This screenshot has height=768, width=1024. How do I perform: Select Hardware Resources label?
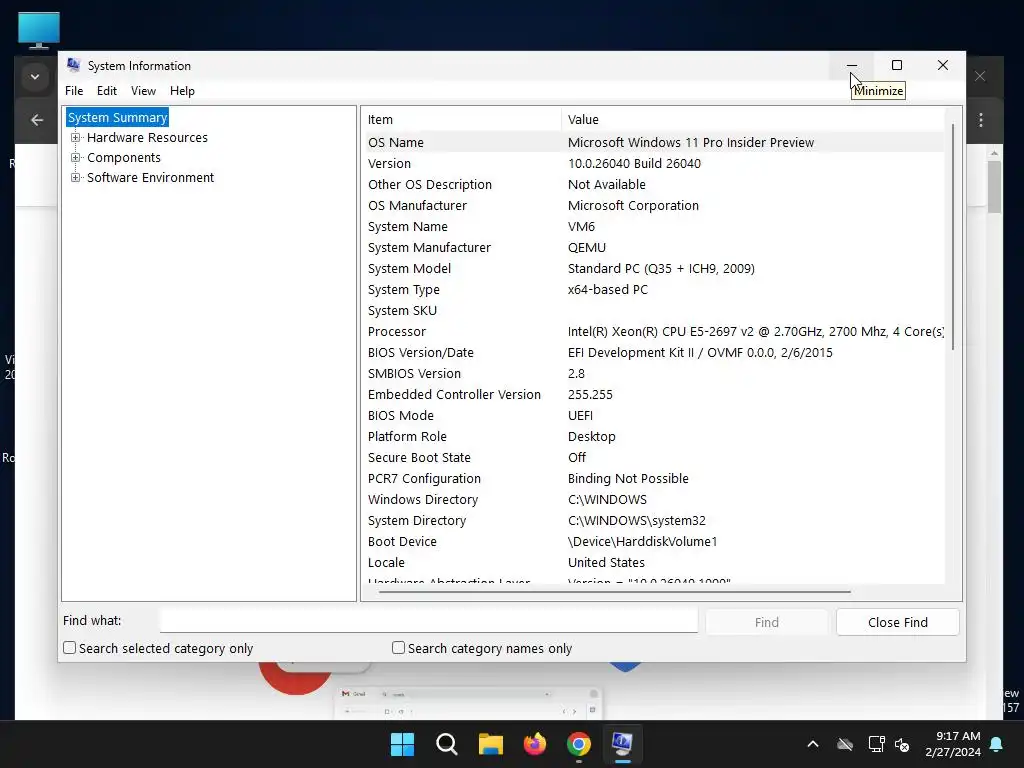[x=147, y=138]
